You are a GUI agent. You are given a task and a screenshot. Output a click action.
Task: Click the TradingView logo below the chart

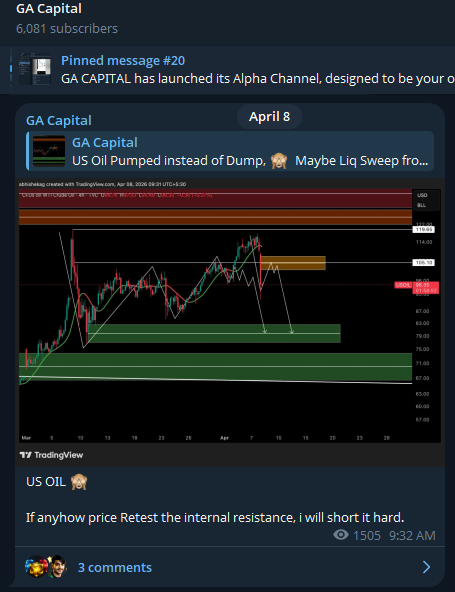click(51, 455)
